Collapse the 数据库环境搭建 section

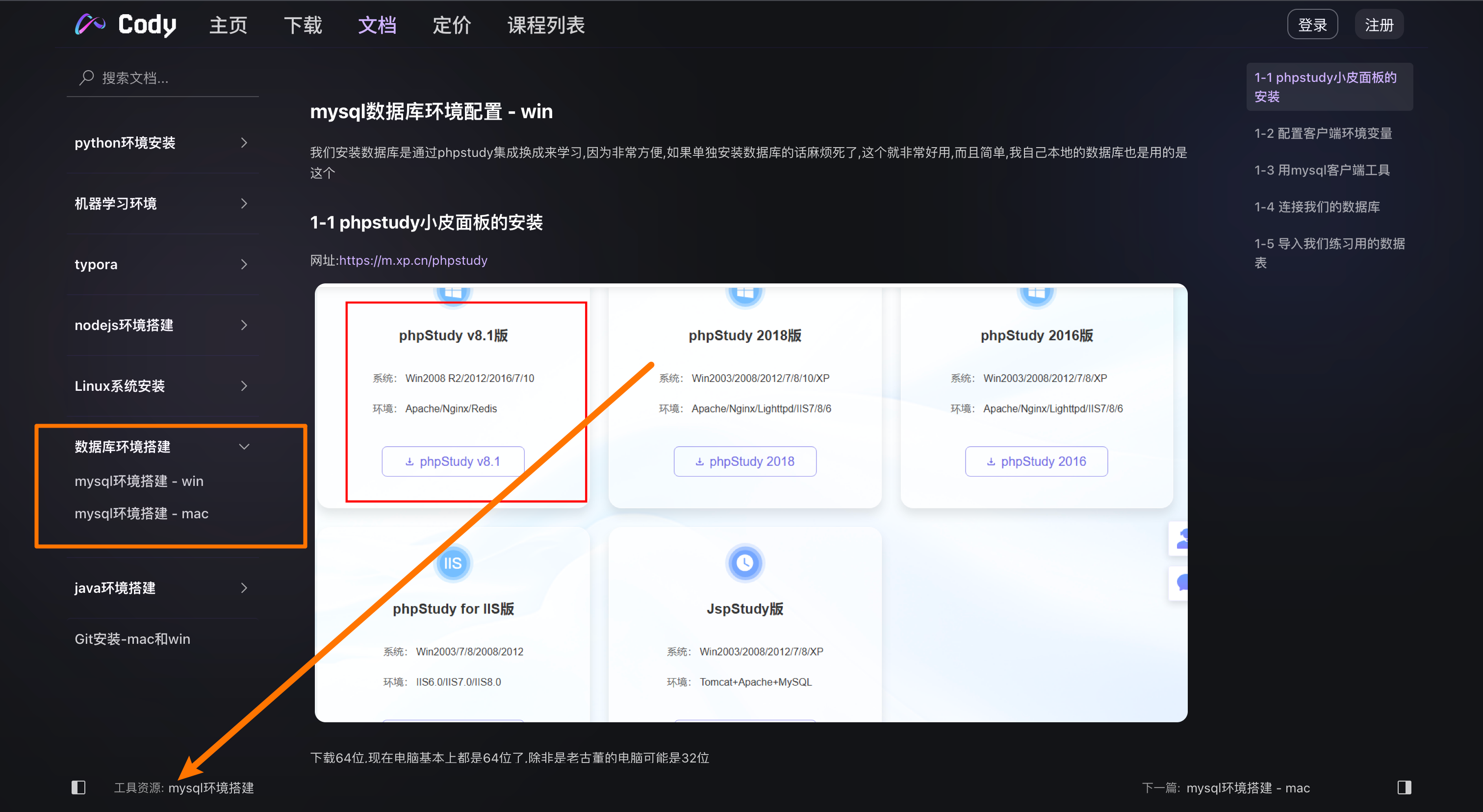pyautogui.click(x=244, y=447)
